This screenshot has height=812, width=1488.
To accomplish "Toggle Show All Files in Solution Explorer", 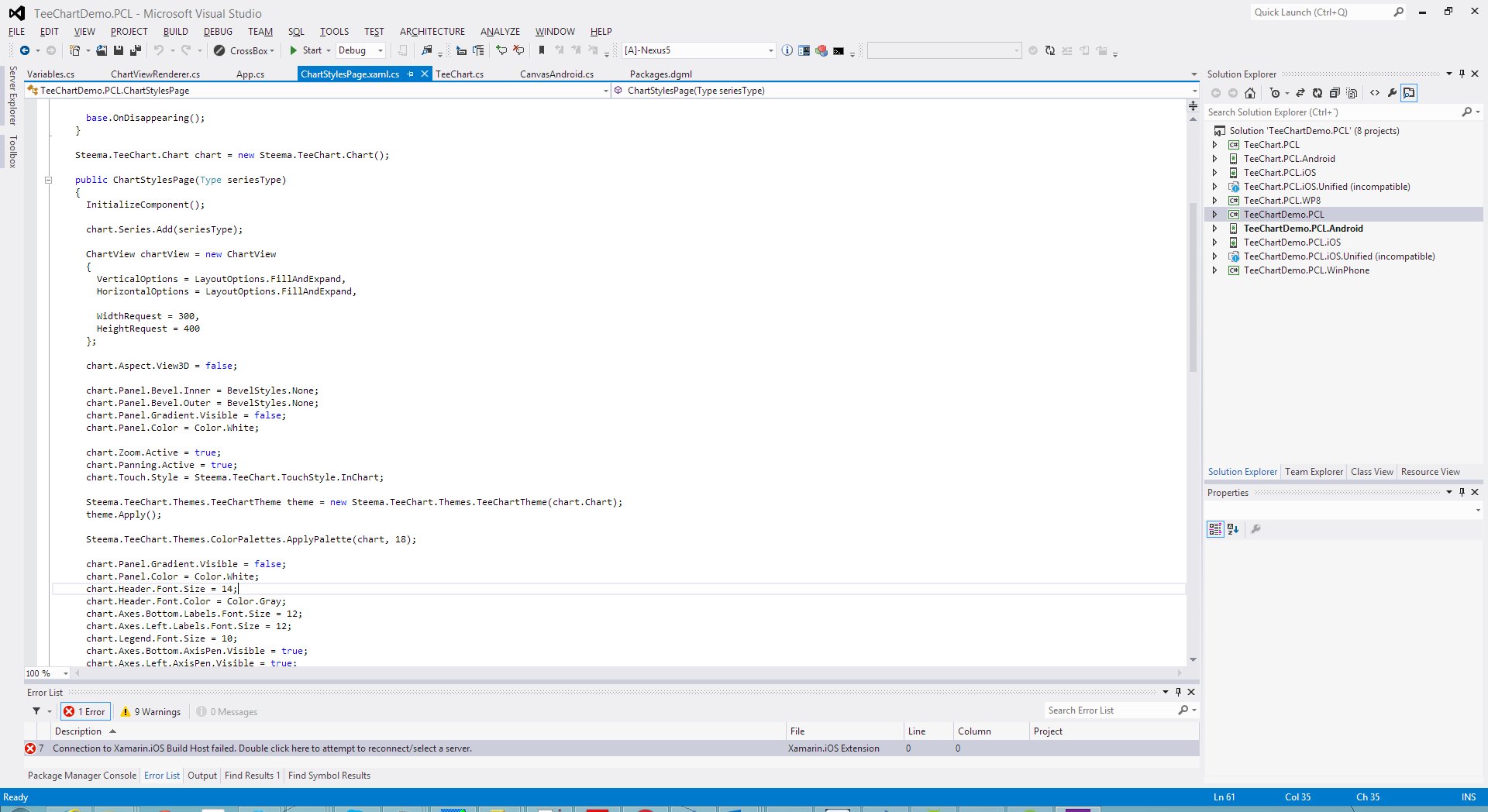I will 1352,93.
